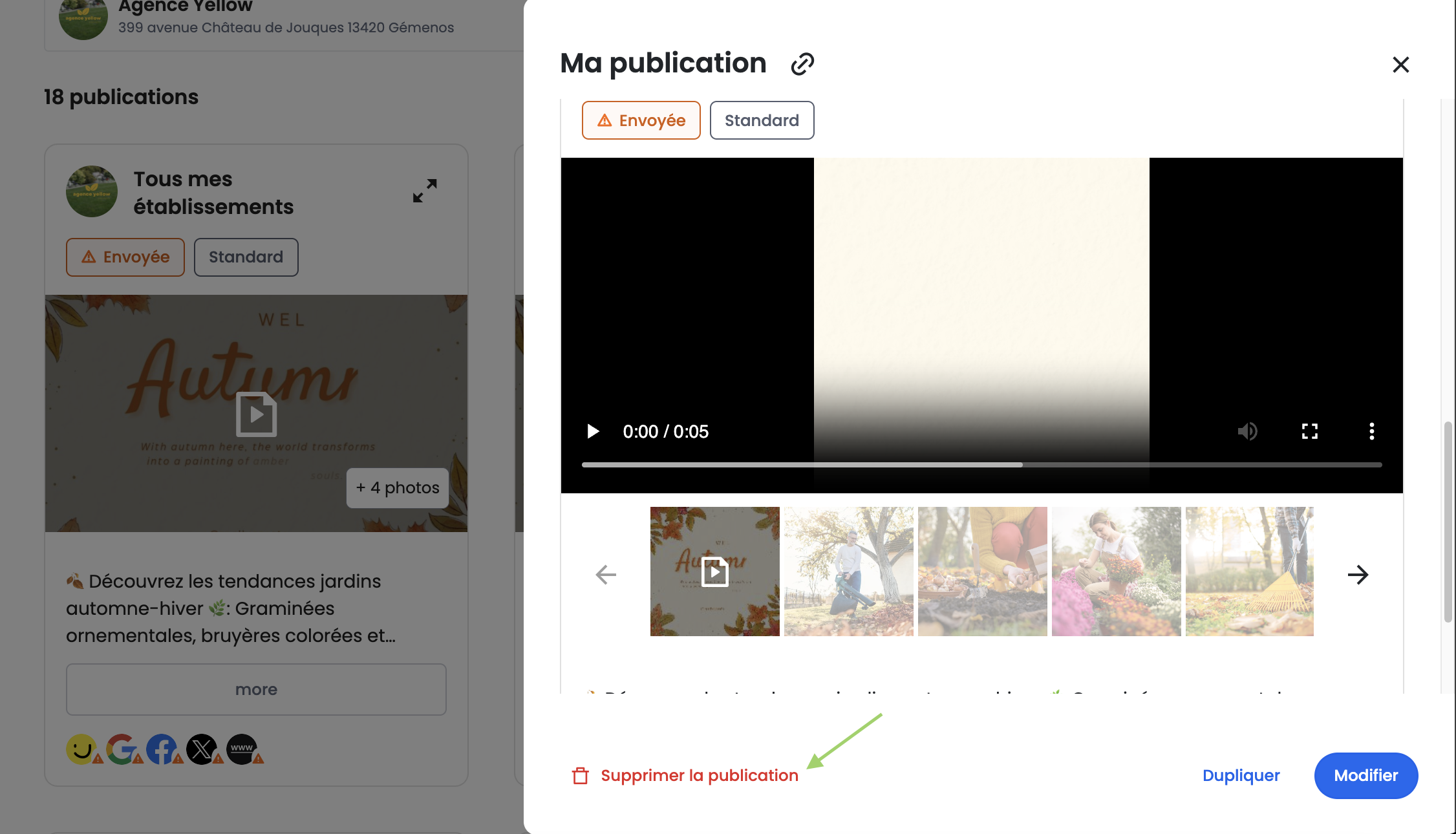Select the woman with flowers thumbnail
This screenshot has height=834, width=1456.
click(1116, 572)
